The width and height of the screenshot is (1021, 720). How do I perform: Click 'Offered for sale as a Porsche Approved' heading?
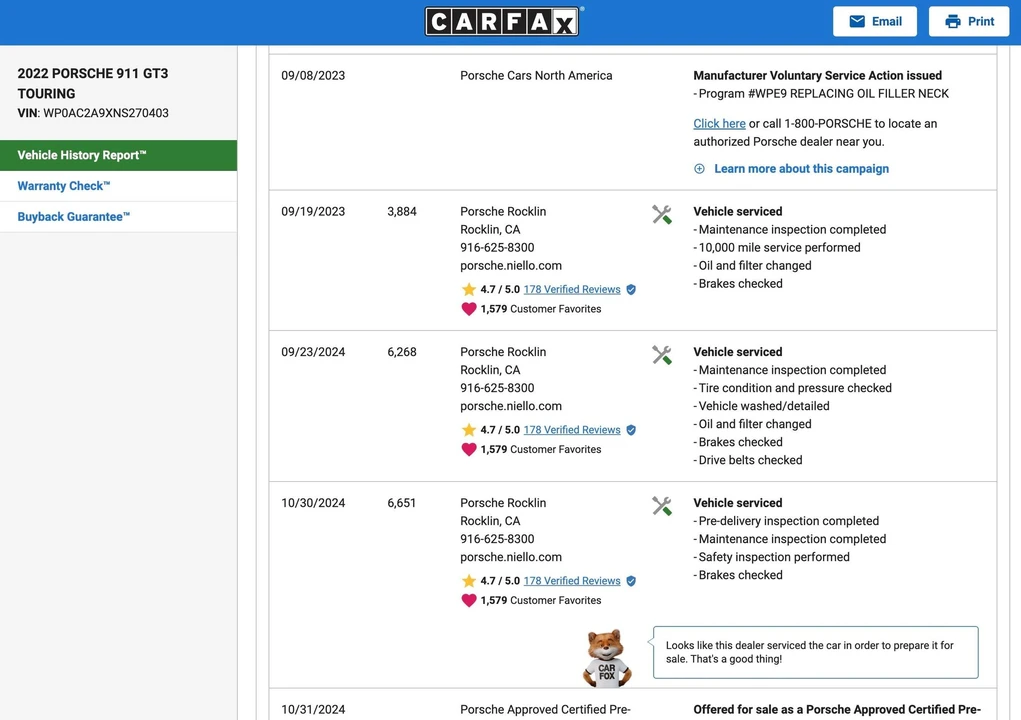point(837,710)
